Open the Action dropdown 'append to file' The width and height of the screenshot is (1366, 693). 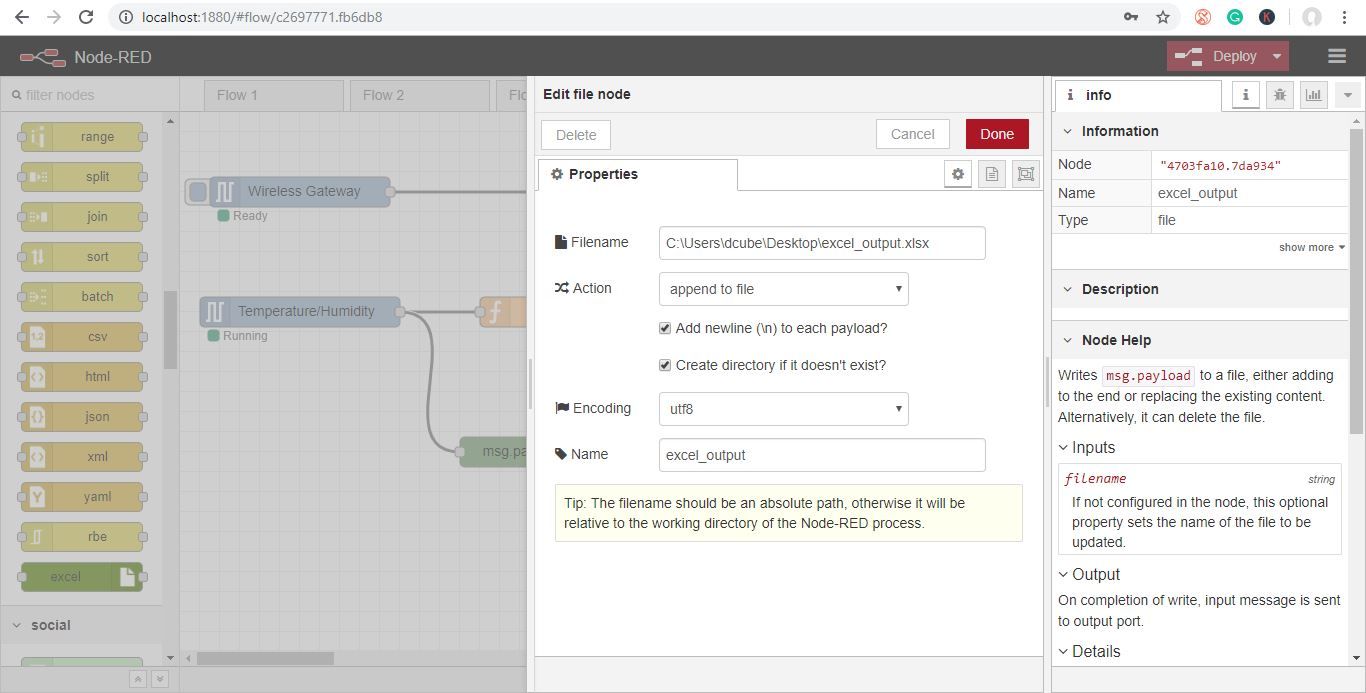tap(784, 289)
